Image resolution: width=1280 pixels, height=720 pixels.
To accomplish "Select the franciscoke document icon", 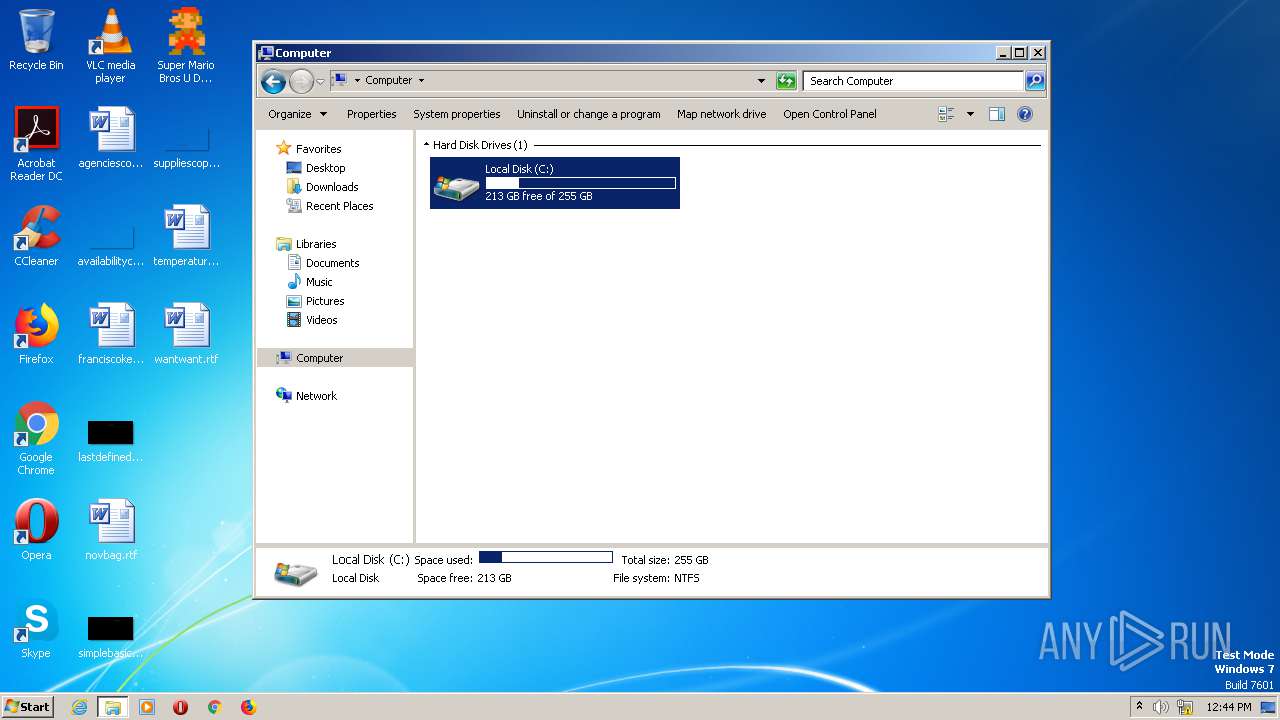I will pos(111,334).
